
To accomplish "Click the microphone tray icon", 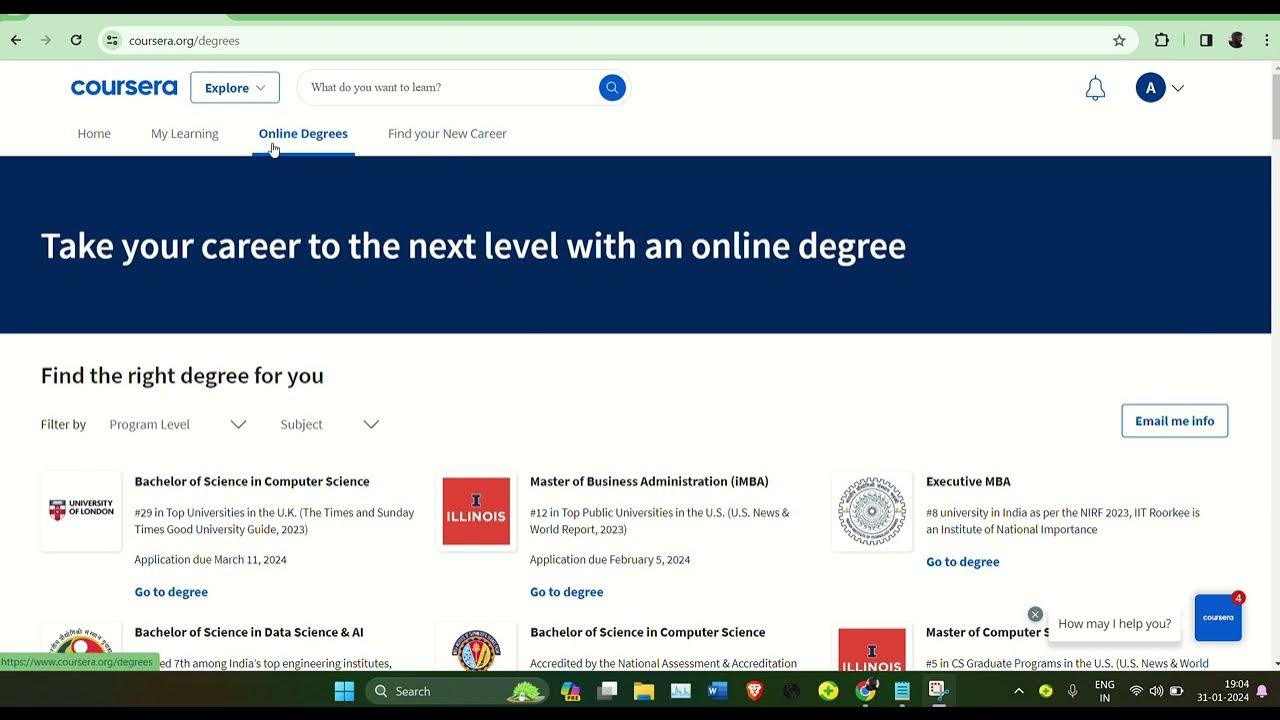I will [x=1072, y=691].
